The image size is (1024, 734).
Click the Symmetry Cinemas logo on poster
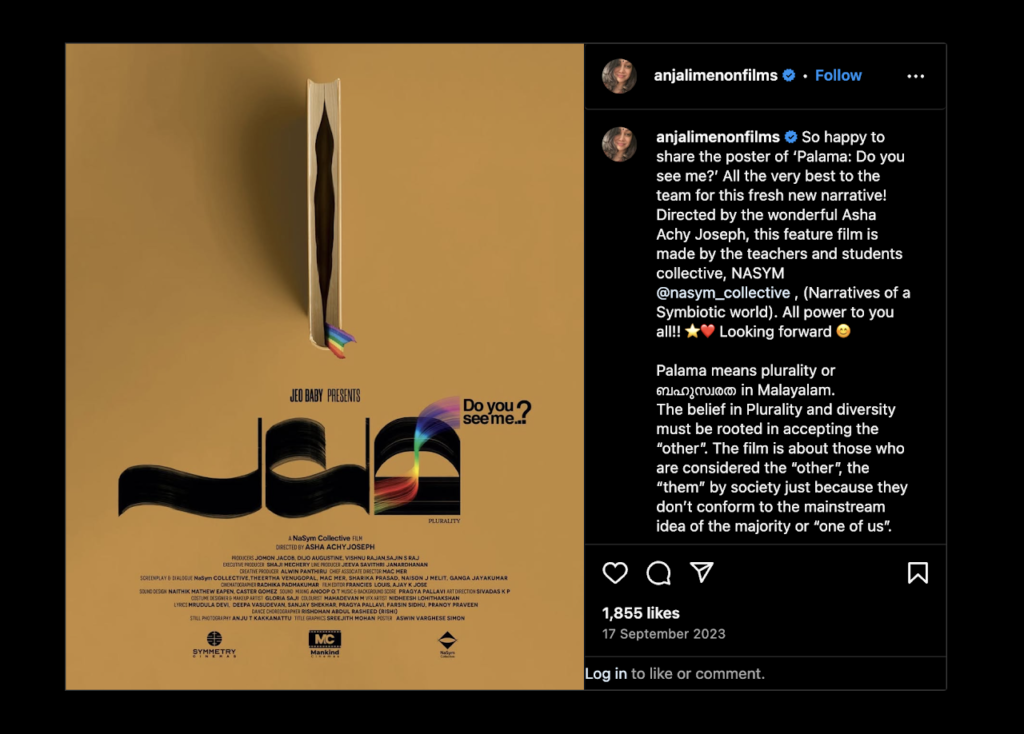pyautogui.click(x=214, y=644)
